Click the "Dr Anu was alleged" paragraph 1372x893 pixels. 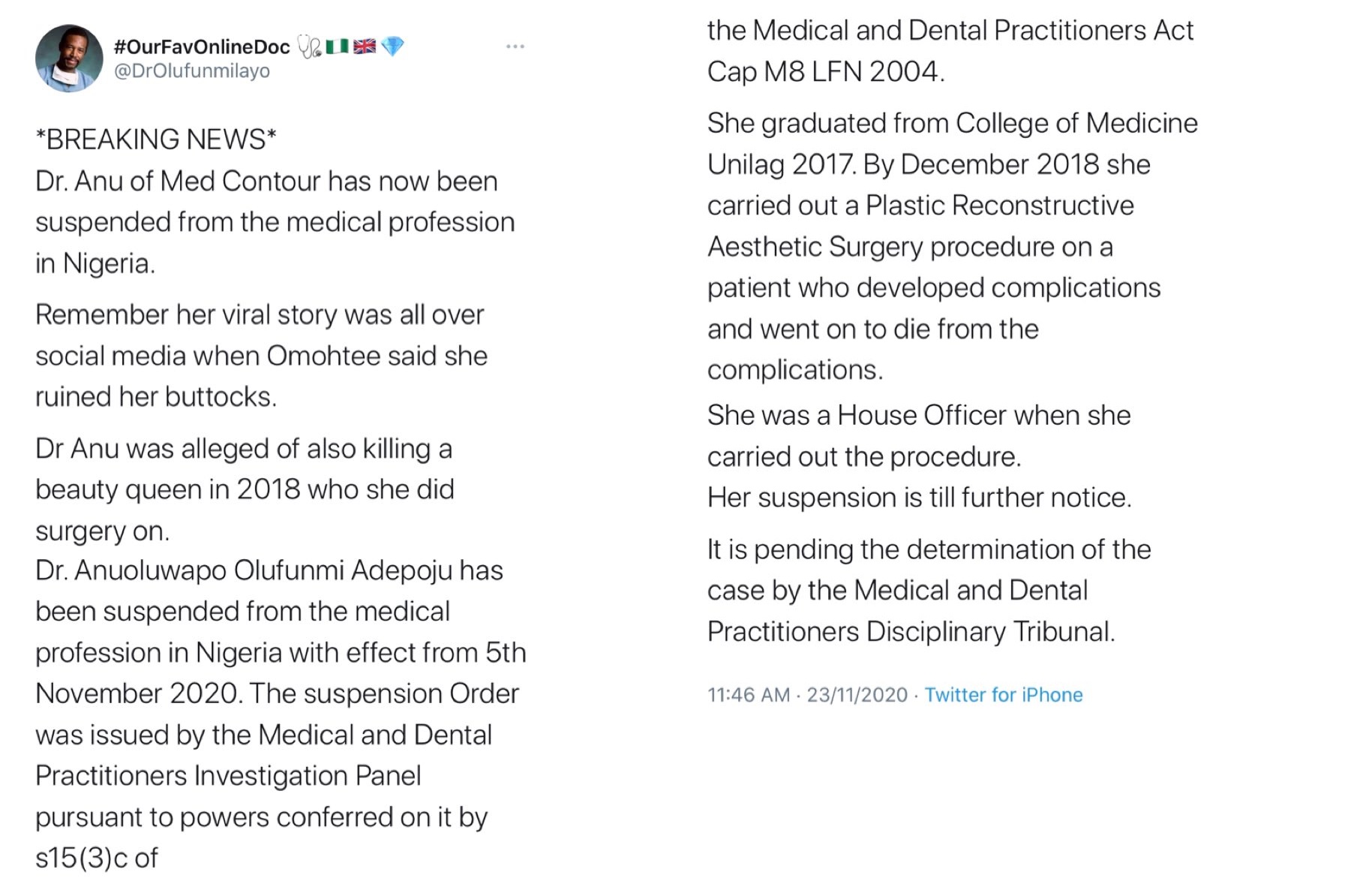(x=245, y=489)
